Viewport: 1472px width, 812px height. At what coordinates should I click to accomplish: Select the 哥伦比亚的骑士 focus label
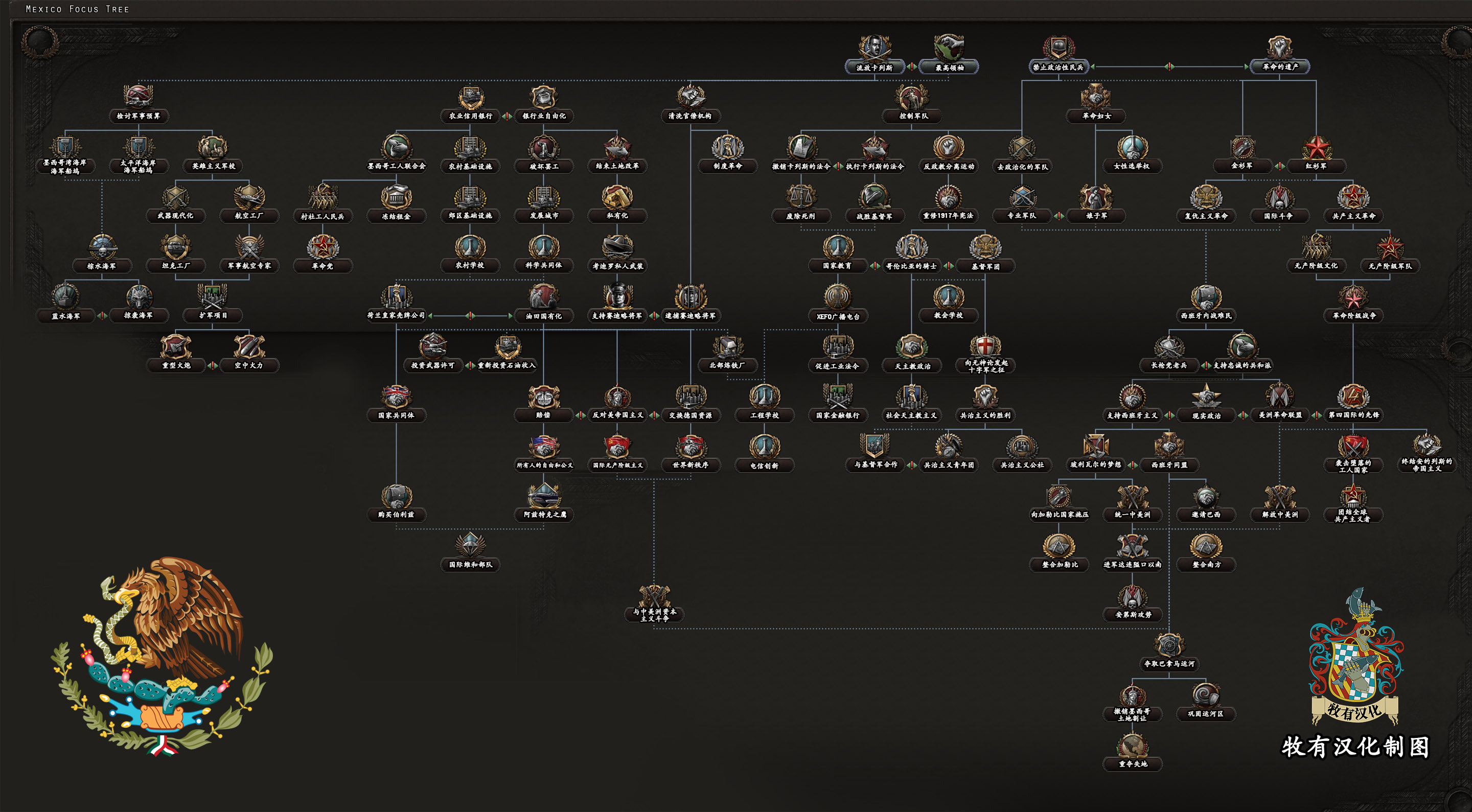[912, 266]
